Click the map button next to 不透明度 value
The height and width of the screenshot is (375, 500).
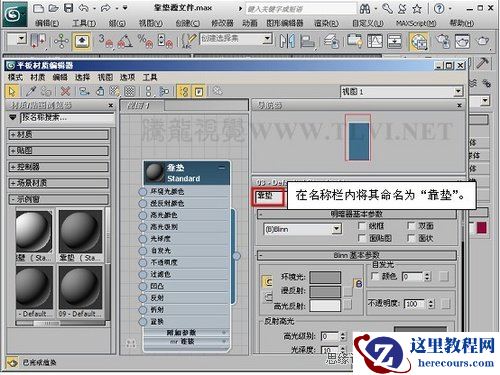(x=445, y=303)
